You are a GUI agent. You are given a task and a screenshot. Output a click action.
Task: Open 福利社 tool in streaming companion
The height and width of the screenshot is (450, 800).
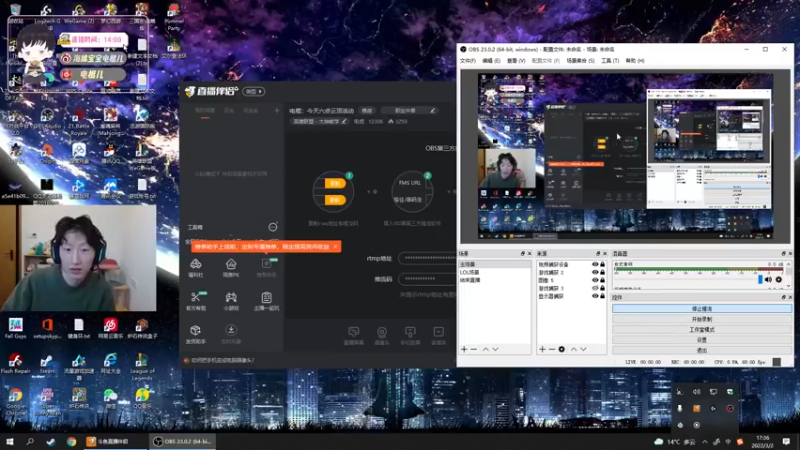pyautogui.click(x=195, y=267)
